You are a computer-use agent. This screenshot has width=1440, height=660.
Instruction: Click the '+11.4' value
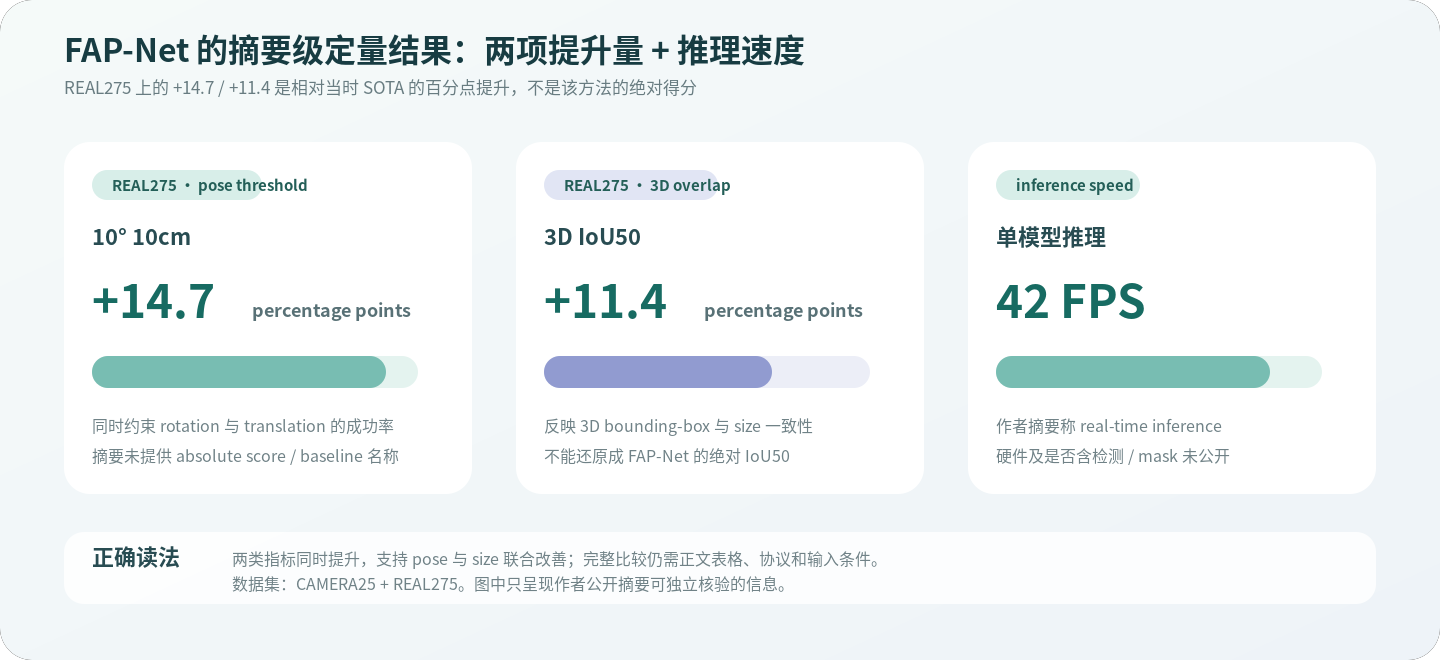tap(605, 301)
